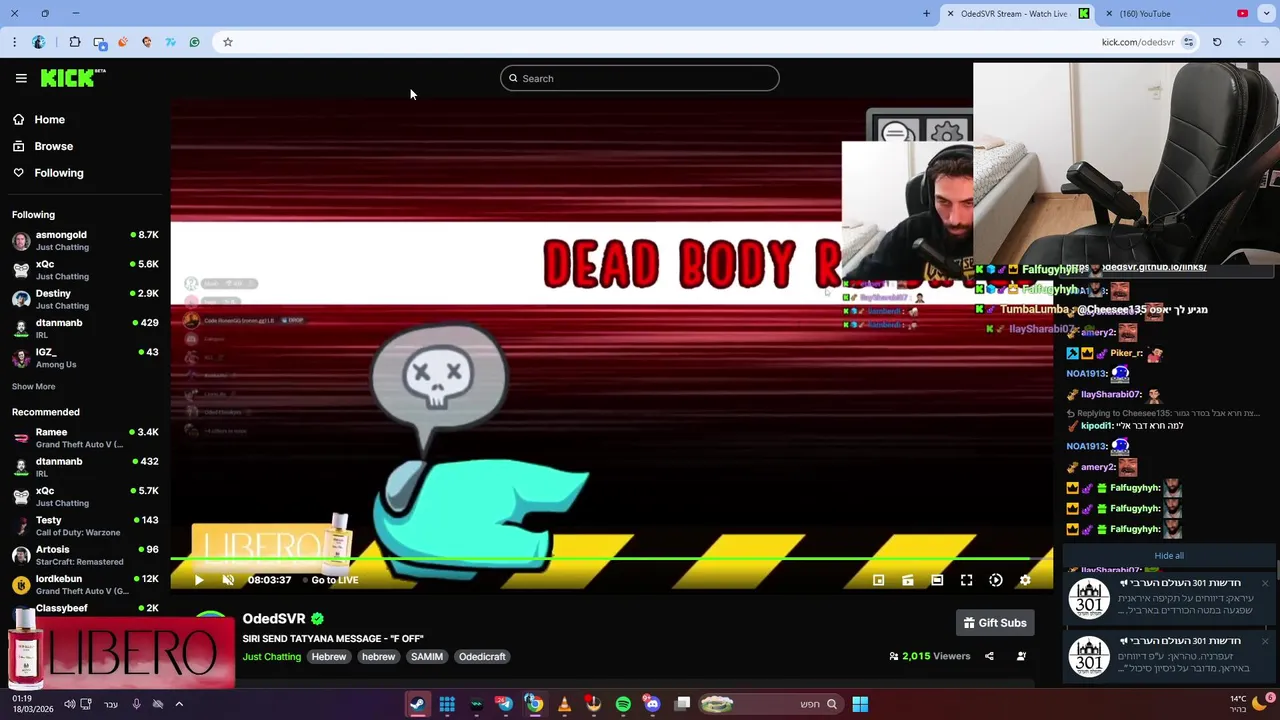1280x720 pixels.
Task: View site information for kick.com
Action: coord(1188,42)
